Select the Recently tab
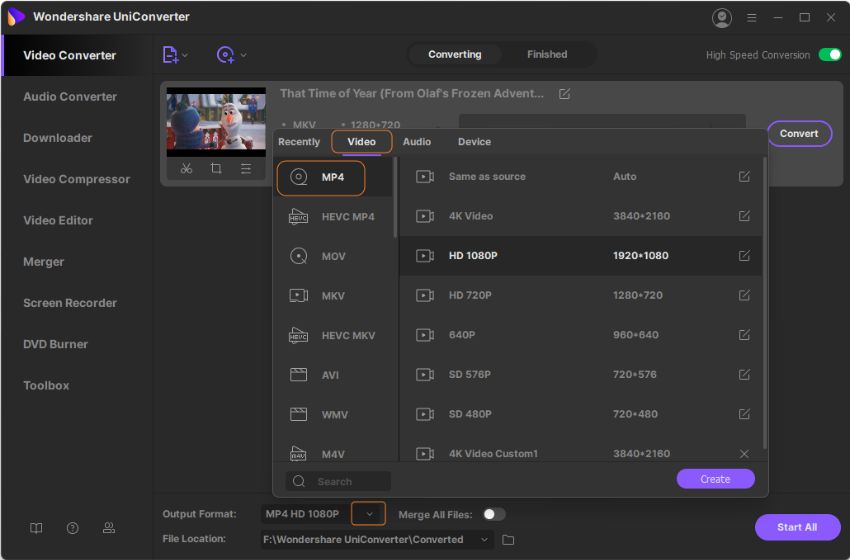The image size is (850, 560). coord(299,141)
